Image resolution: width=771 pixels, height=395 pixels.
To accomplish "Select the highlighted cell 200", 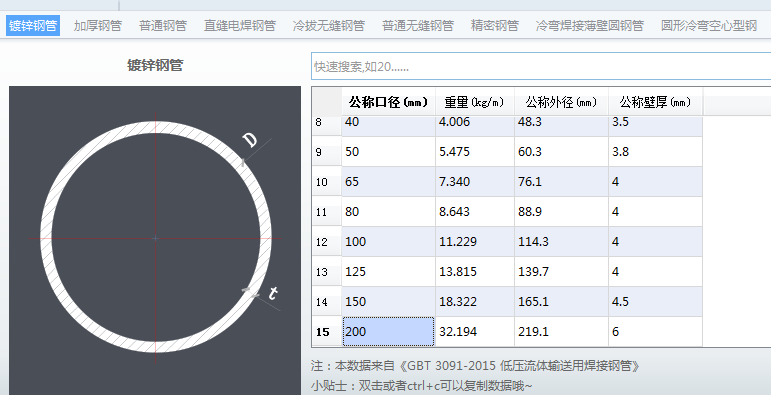I will (x=388, y=332).
